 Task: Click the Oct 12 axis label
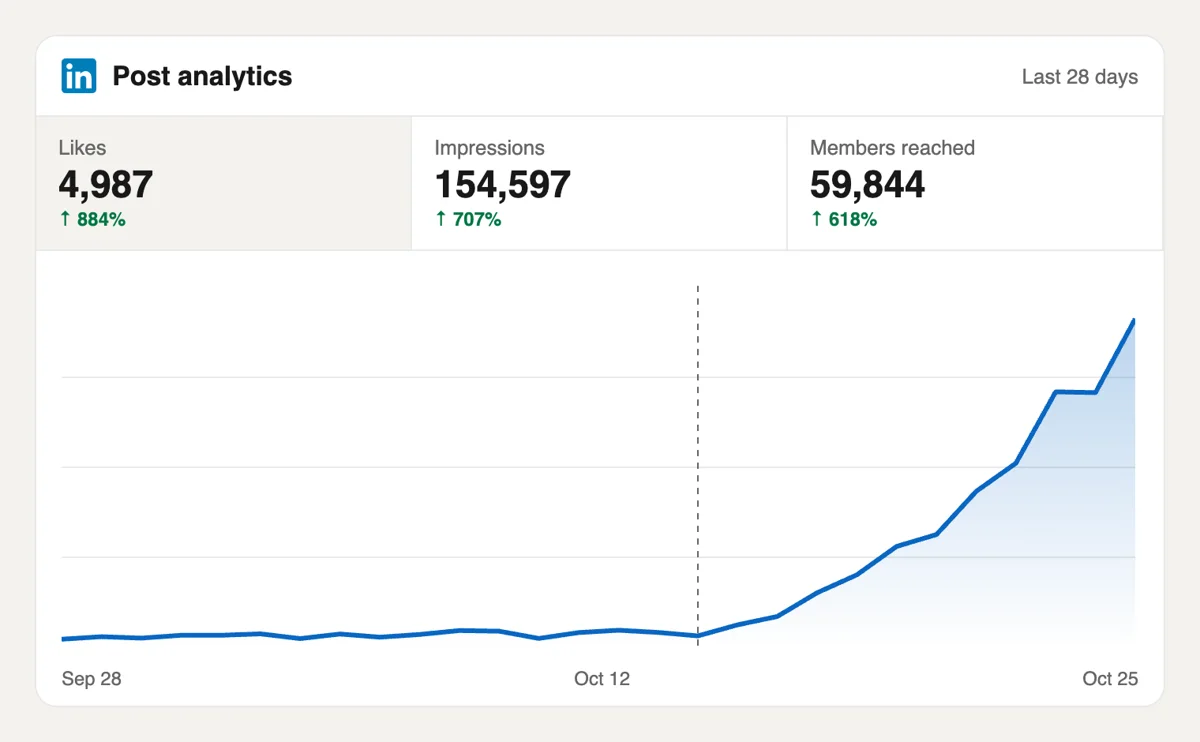tap(602, 679)
